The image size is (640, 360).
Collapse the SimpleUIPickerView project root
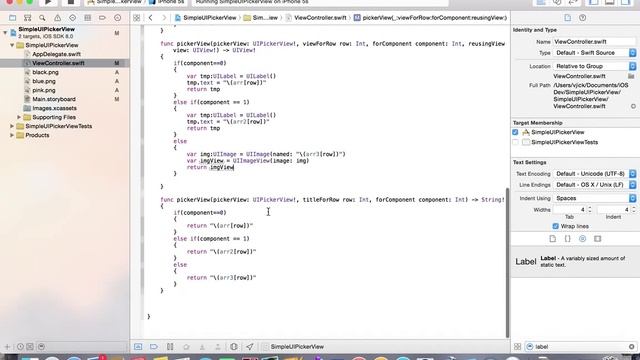click(5, 32)
